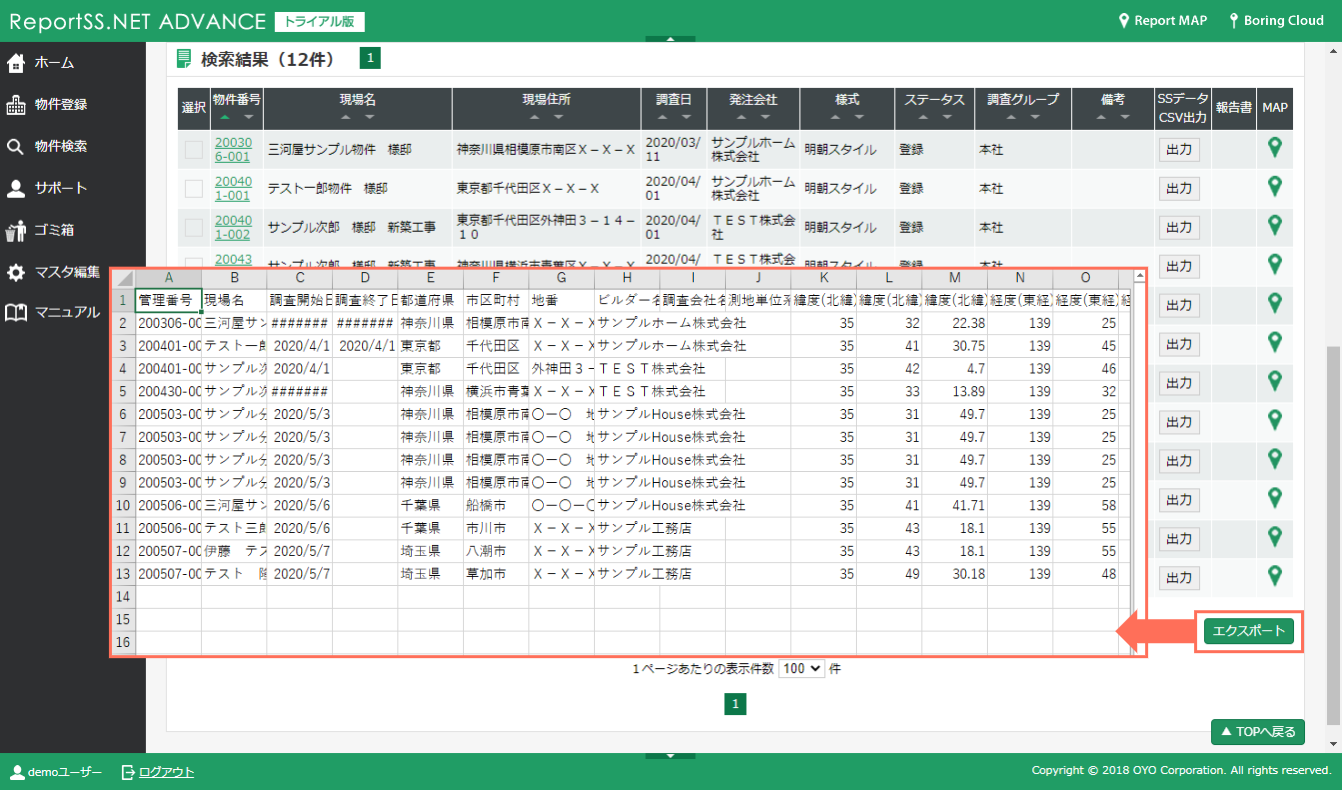Sort 現場名 column descending arrow
1343x791 pixels.
[x=370, y=118]
